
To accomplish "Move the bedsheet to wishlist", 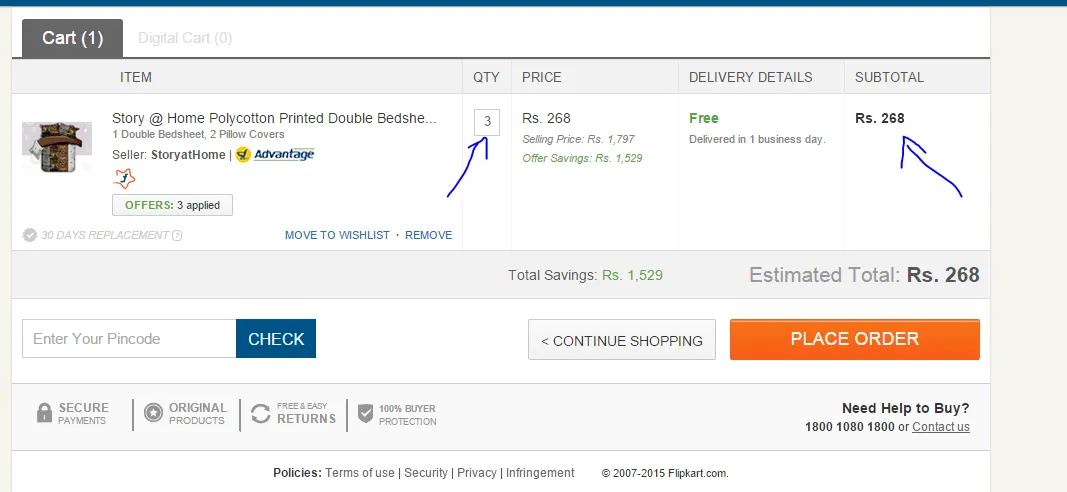I will (338, 235).
